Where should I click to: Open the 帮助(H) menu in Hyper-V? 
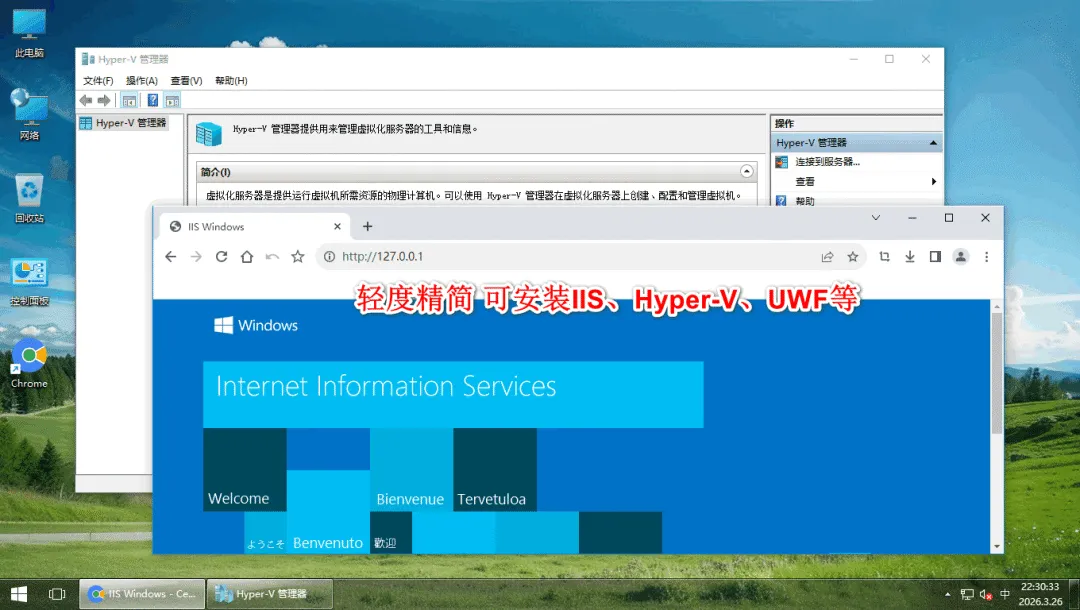point(231,81)
